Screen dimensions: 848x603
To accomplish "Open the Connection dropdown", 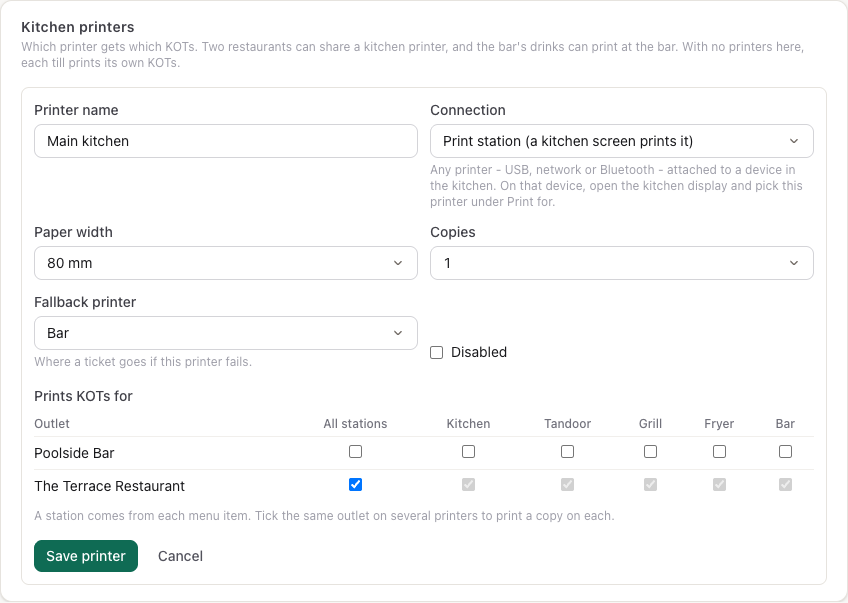I will (x=621, y=141).
